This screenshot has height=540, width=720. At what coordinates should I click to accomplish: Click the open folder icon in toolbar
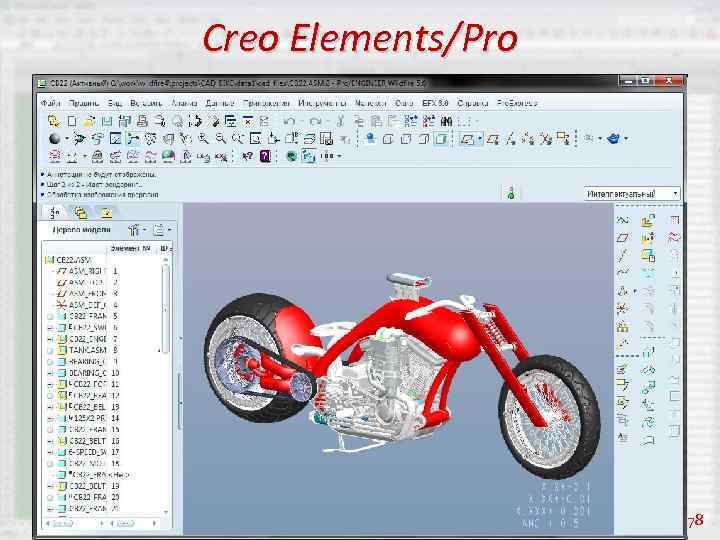click(x=89, y=121)
